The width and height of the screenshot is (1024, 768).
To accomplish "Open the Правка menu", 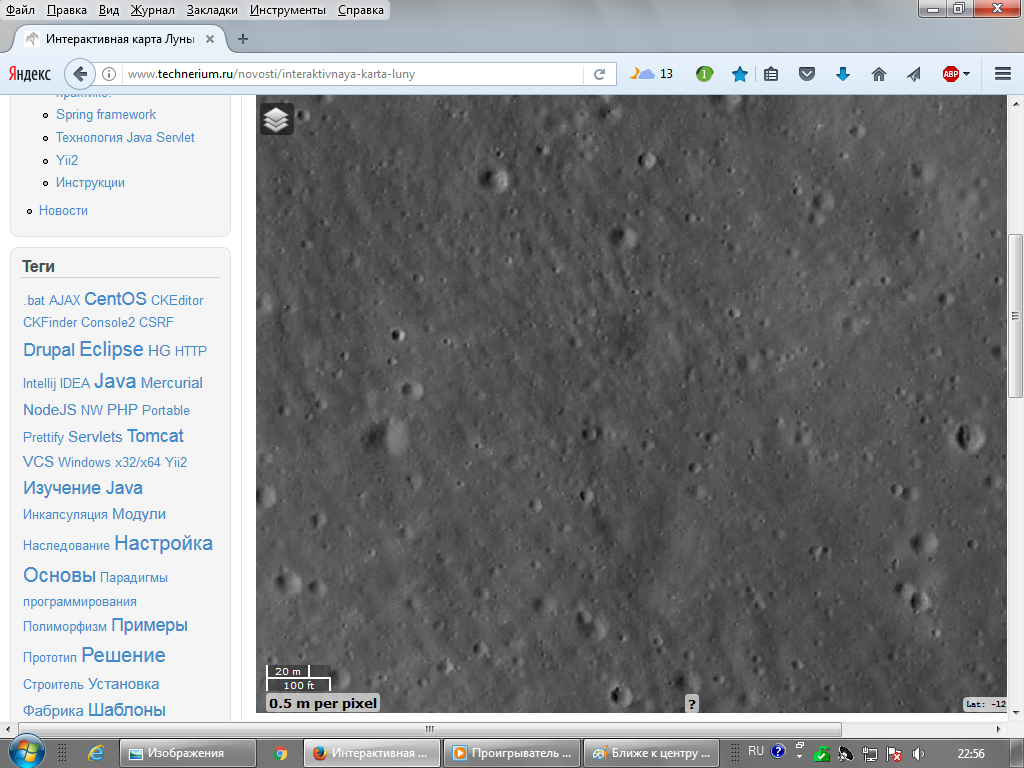I will 67,10.
